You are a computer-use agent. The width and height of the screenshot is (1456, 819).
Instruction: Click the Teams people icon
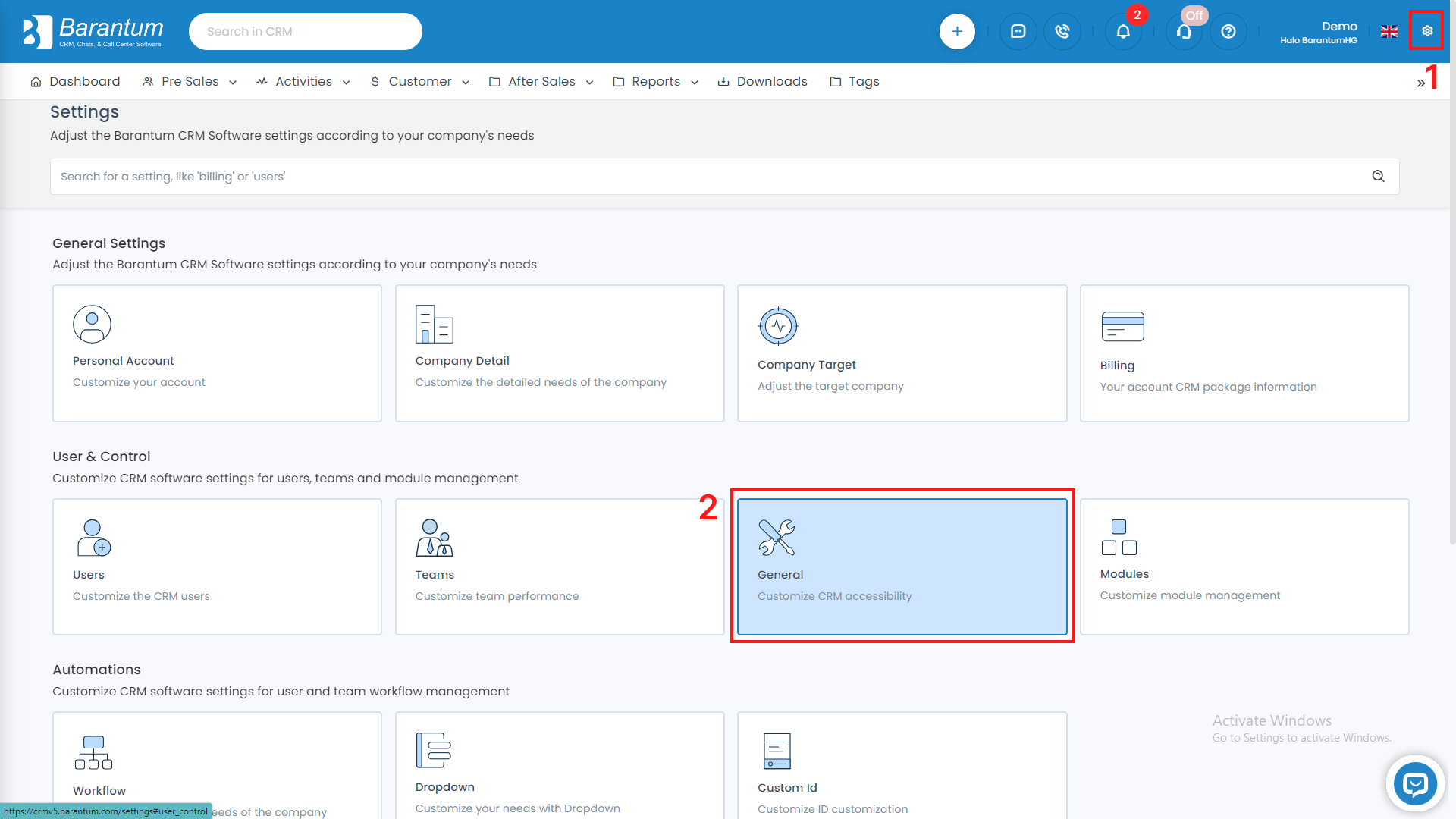pyautogui.click(x=435, y=538)
